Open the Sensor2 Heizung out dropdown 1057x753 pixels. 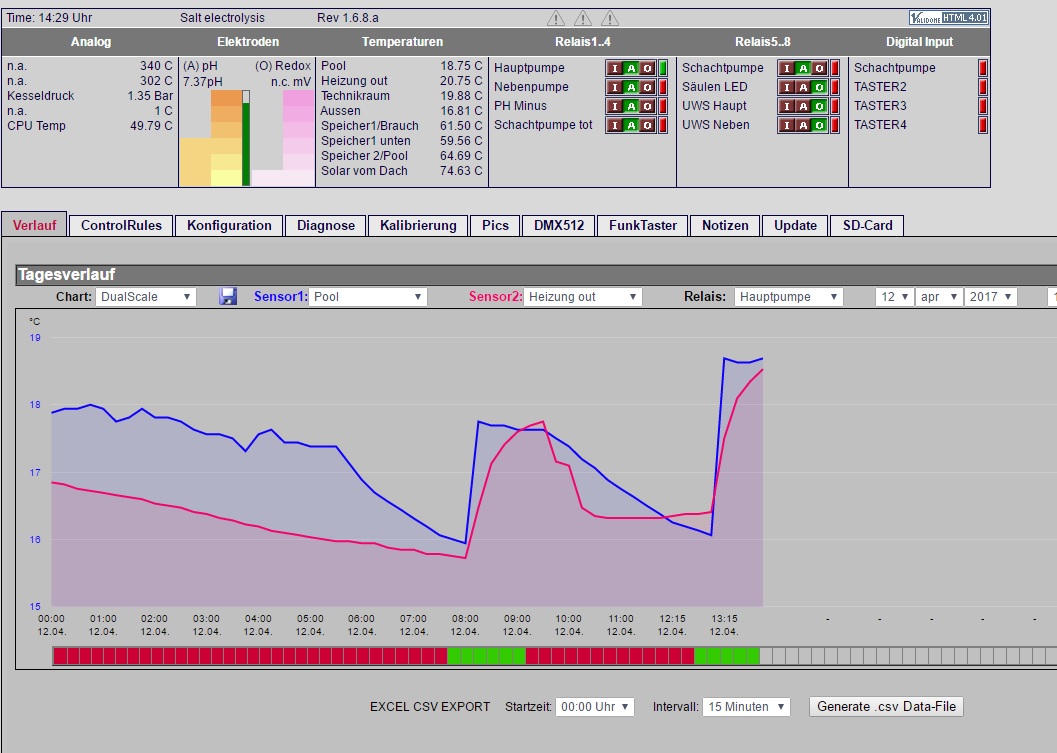pos(582,297)
